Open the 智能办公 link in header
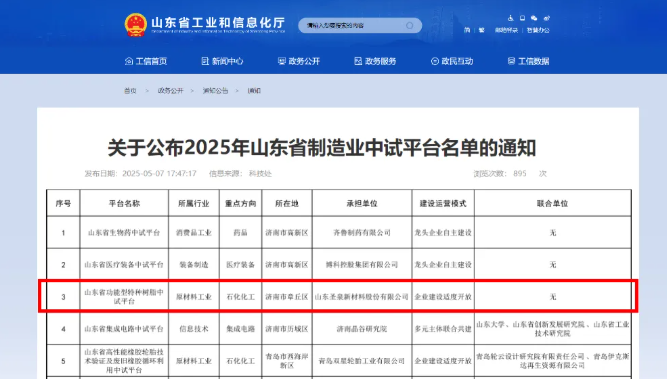 538,30
